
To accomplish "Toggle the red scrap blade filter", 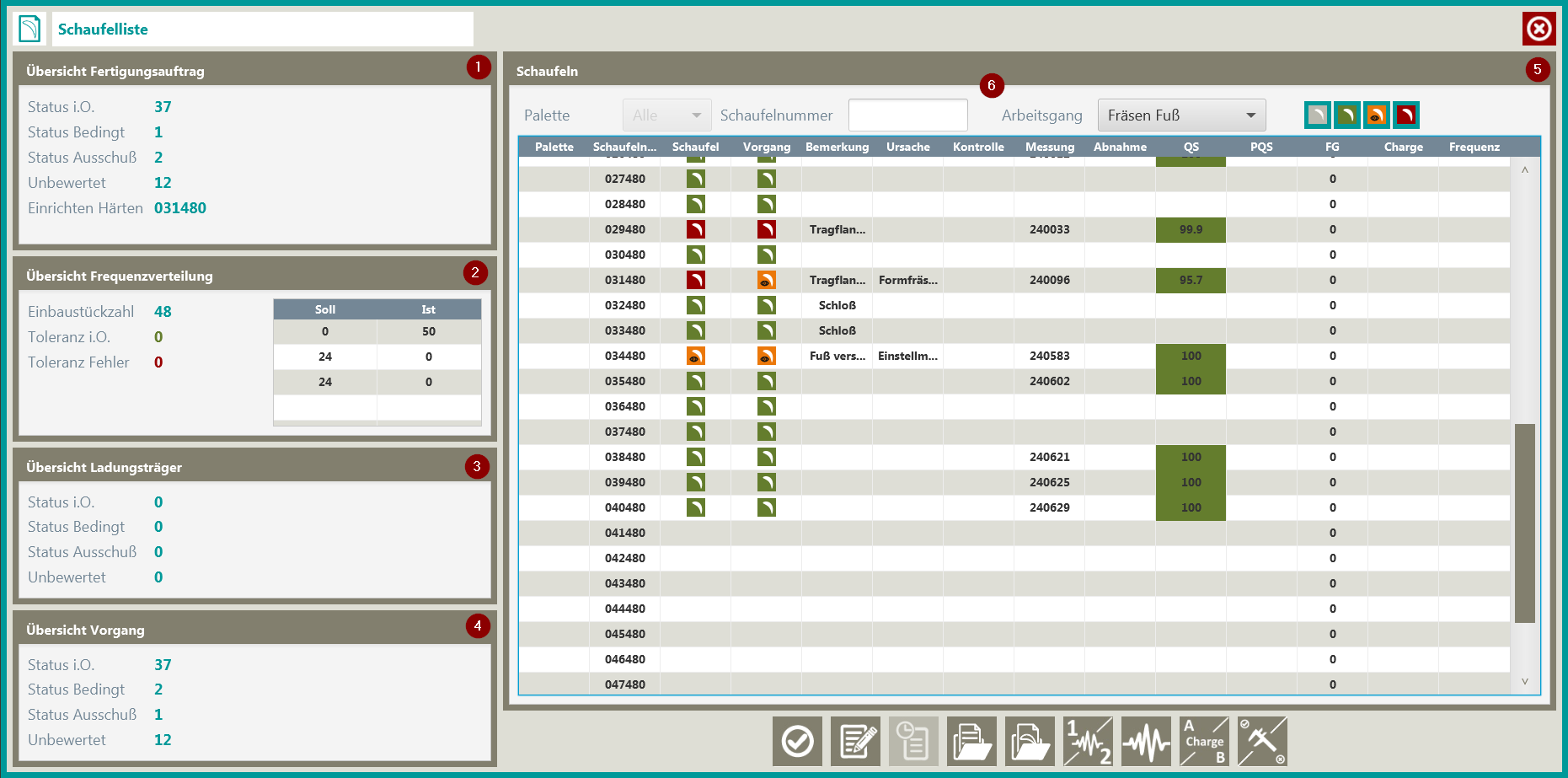I will point(1406,115).
